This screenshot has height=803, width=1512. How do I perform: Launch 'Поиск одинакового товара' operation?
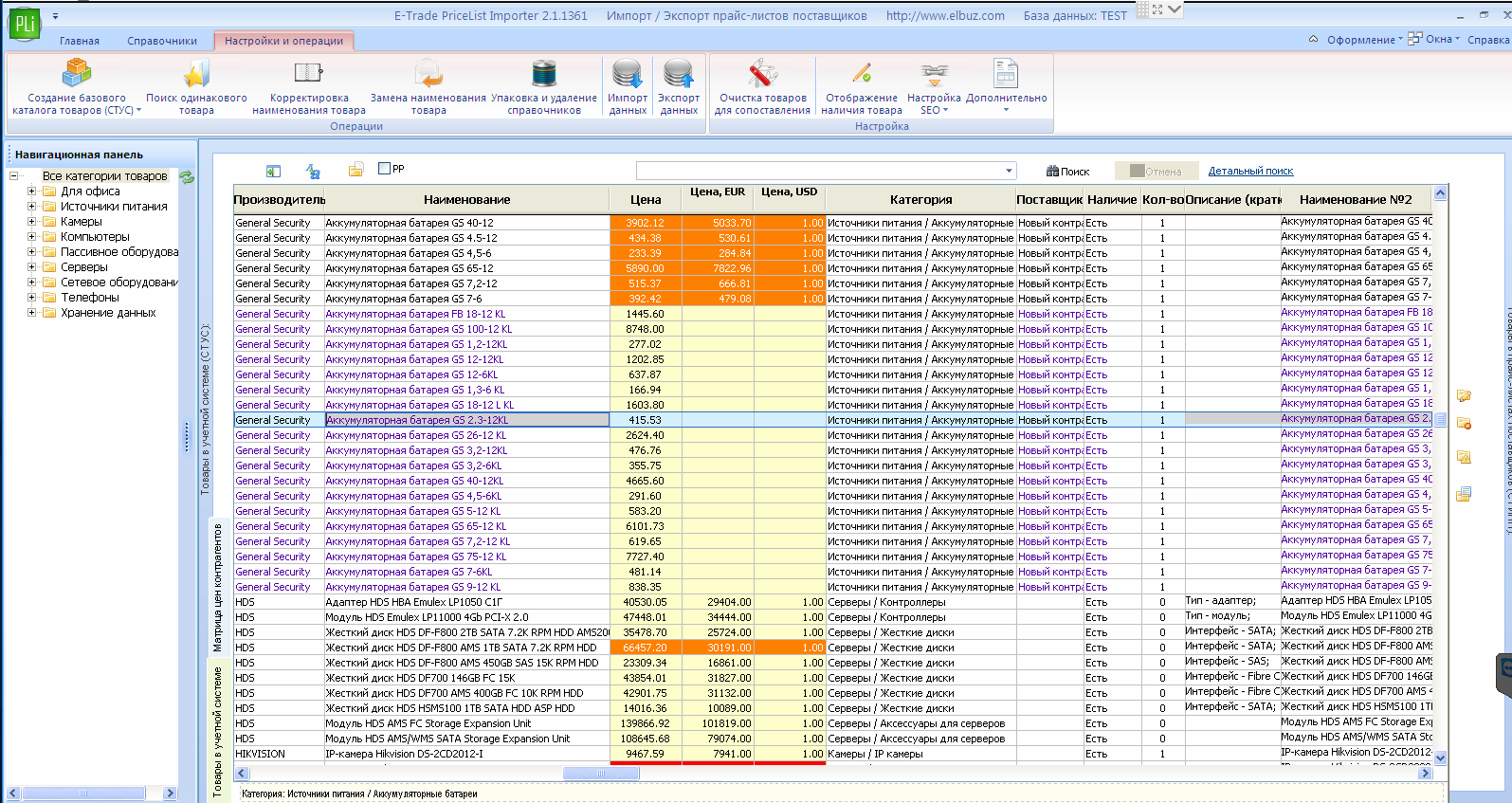click(196, 86)
